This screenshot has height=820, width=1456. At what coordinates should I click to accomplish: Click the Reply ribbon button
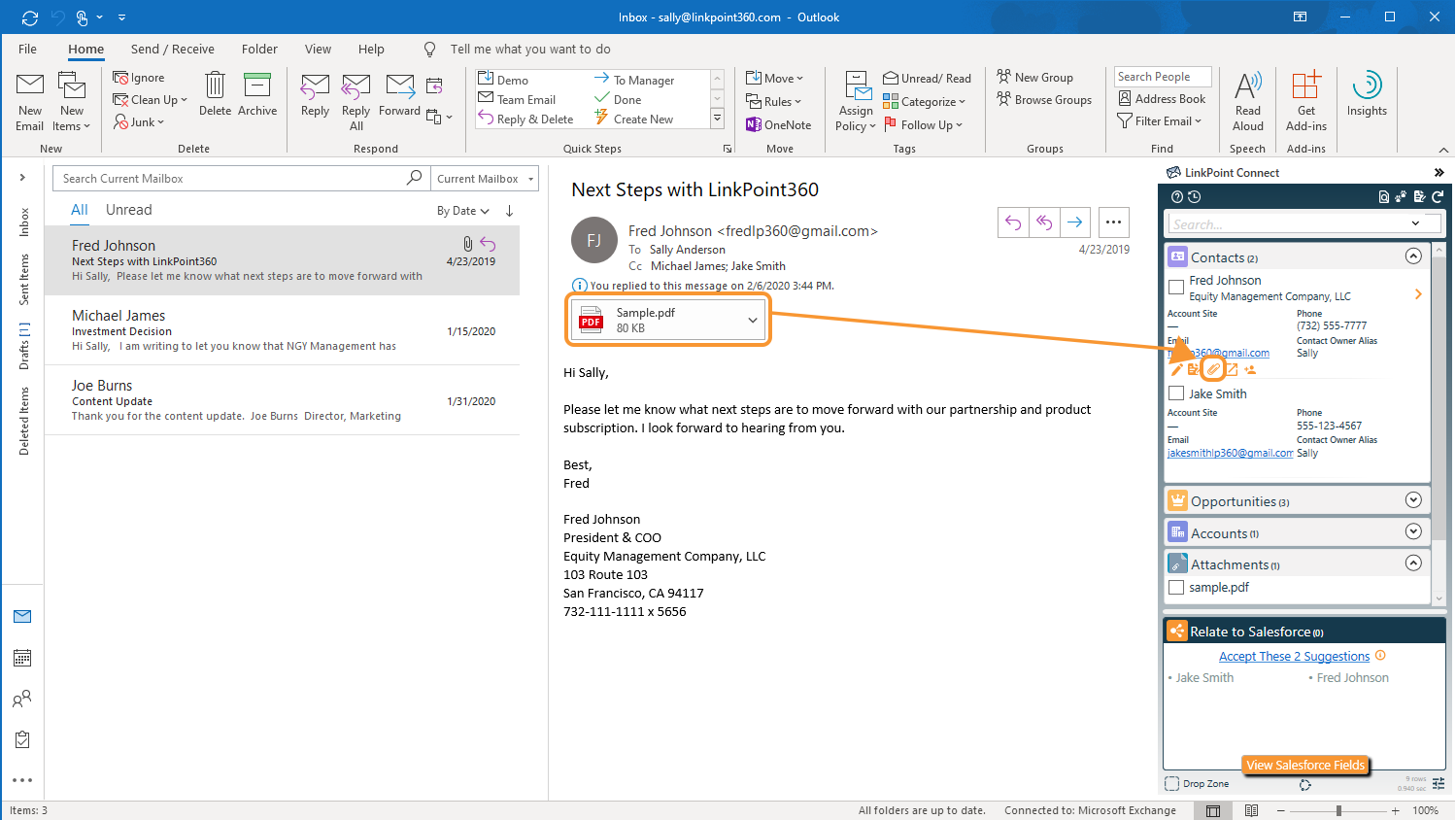point(315,95)
